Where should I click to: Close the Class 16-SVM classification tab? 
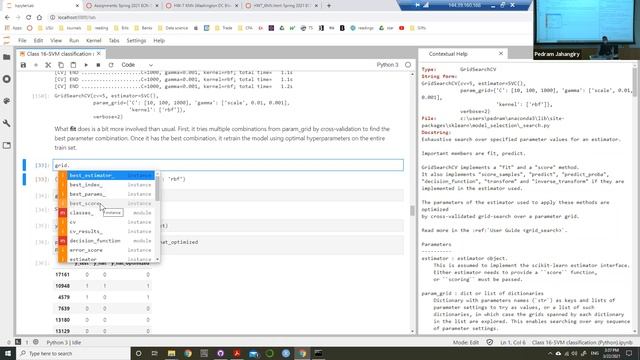[x=98, y=54]
